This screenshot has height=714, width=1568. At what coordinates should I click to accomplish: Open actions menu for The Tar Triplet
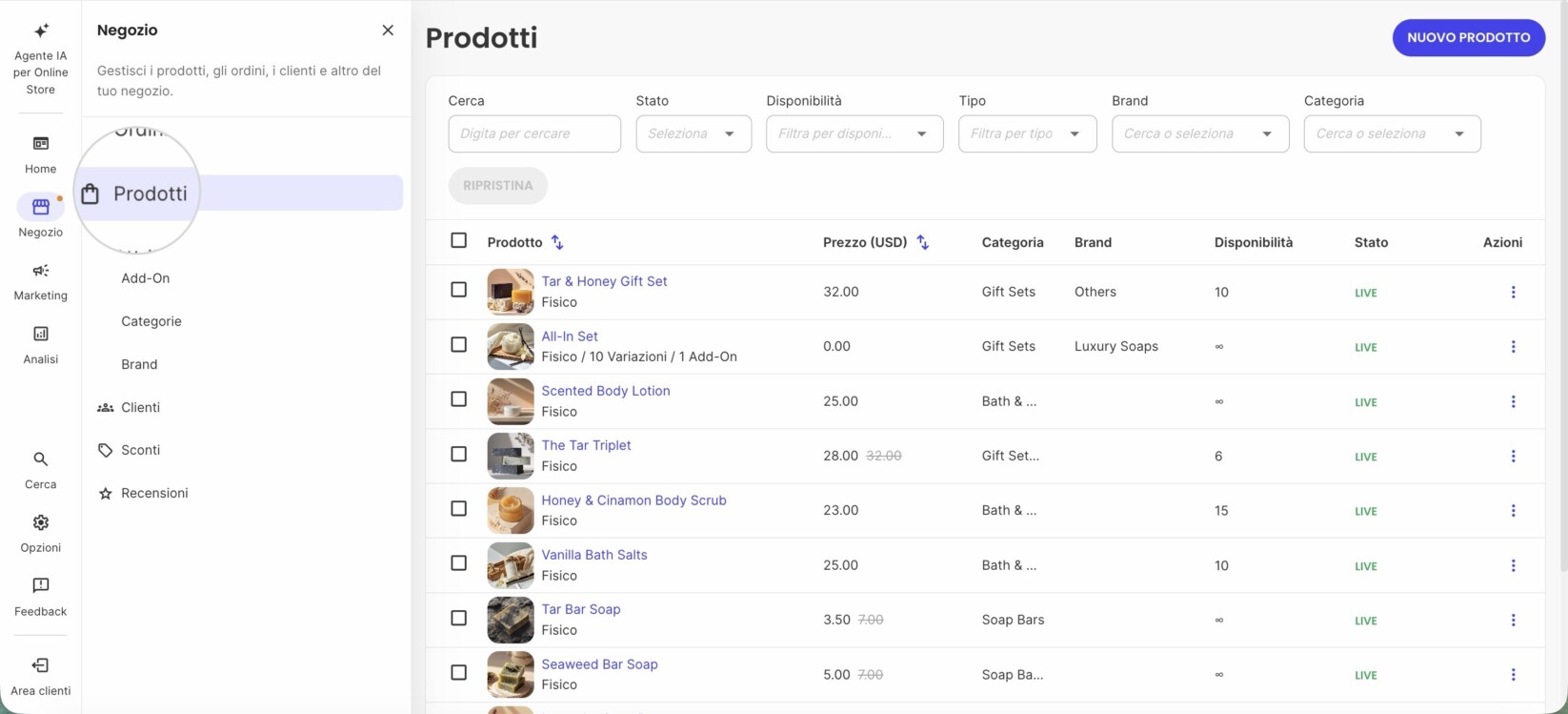pos(1513,457)
